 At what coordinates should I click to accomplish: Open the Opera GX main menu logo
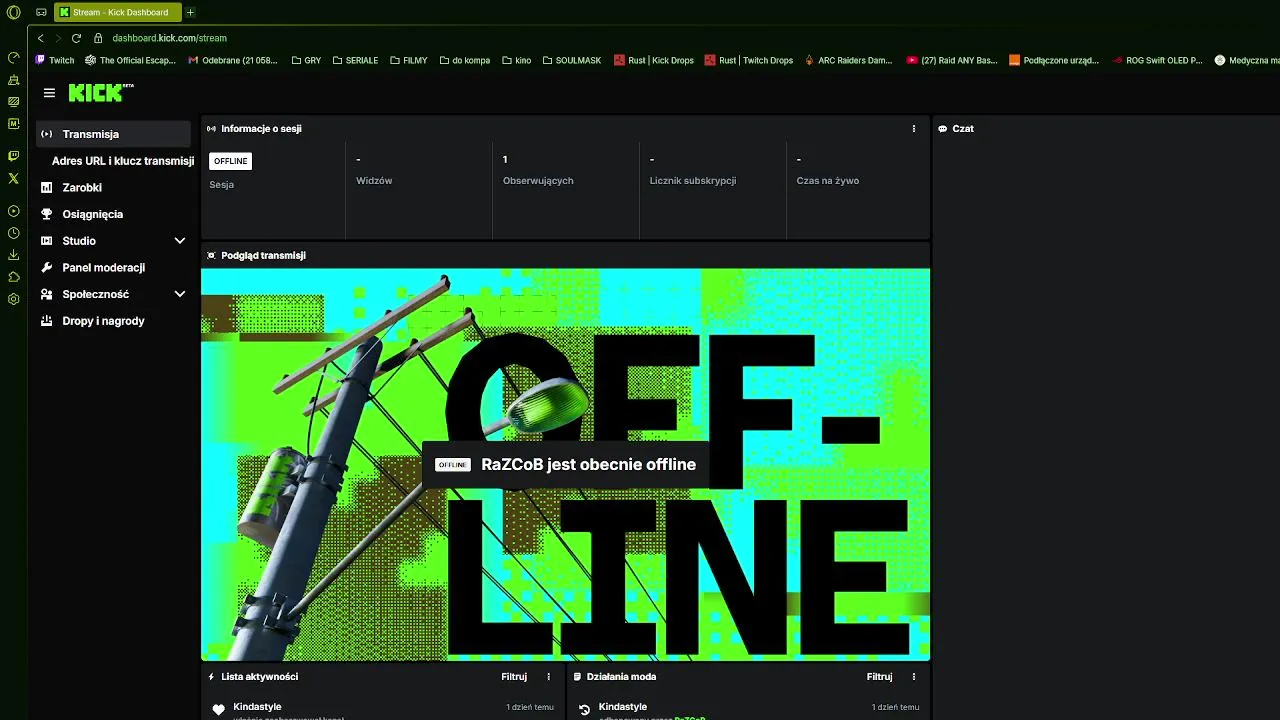[13, 12]
